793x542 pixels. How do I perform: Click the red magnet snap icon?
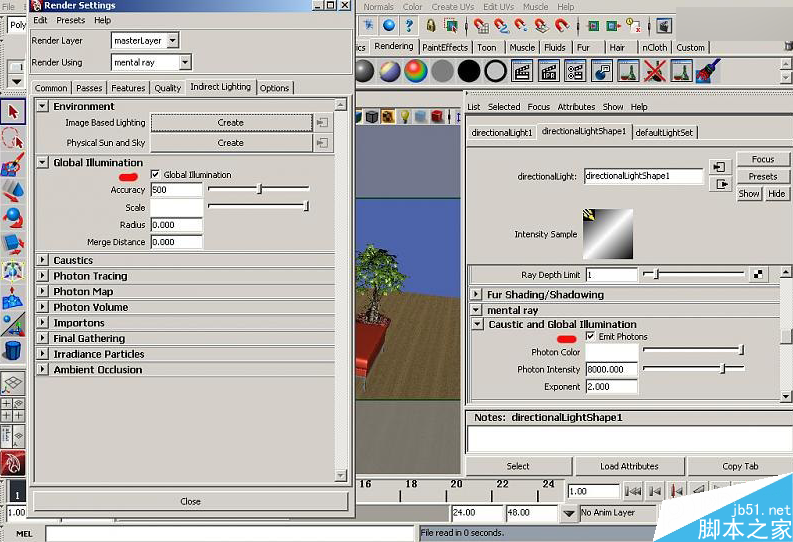[562, 25]
